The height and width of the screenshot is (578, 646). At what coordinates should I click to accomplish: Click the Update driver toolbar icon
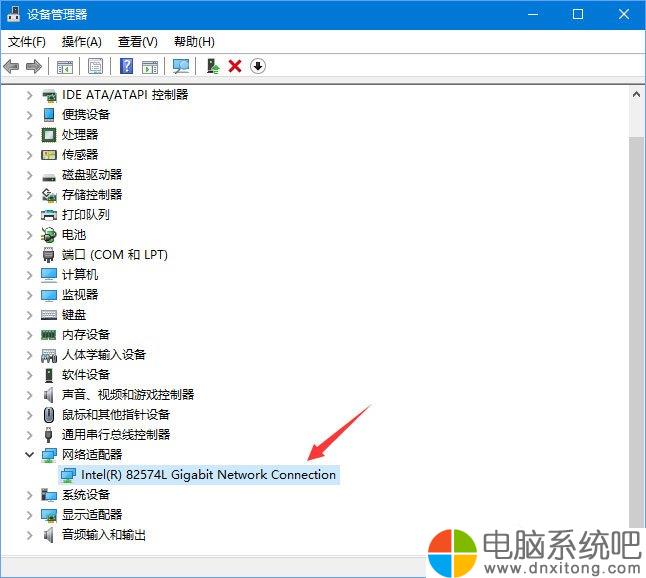click(213, 66)
